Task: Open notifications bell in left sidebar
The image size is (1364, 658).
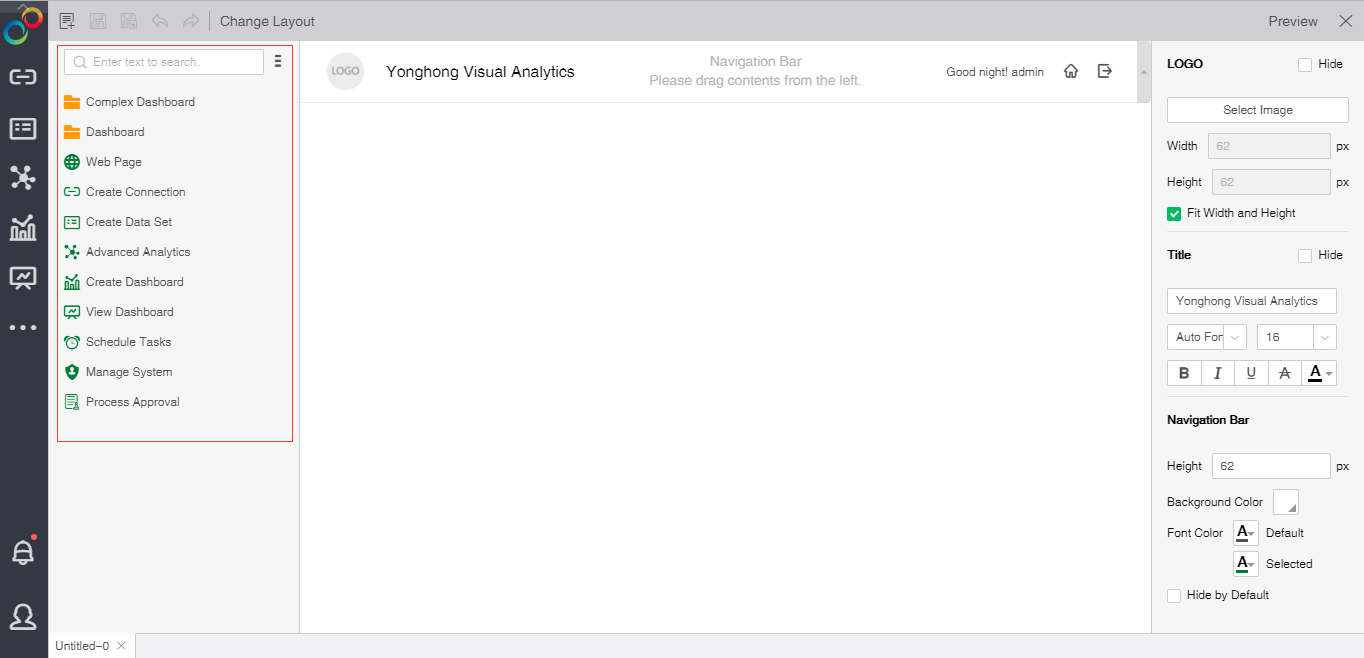Action: tap(23, 552)
